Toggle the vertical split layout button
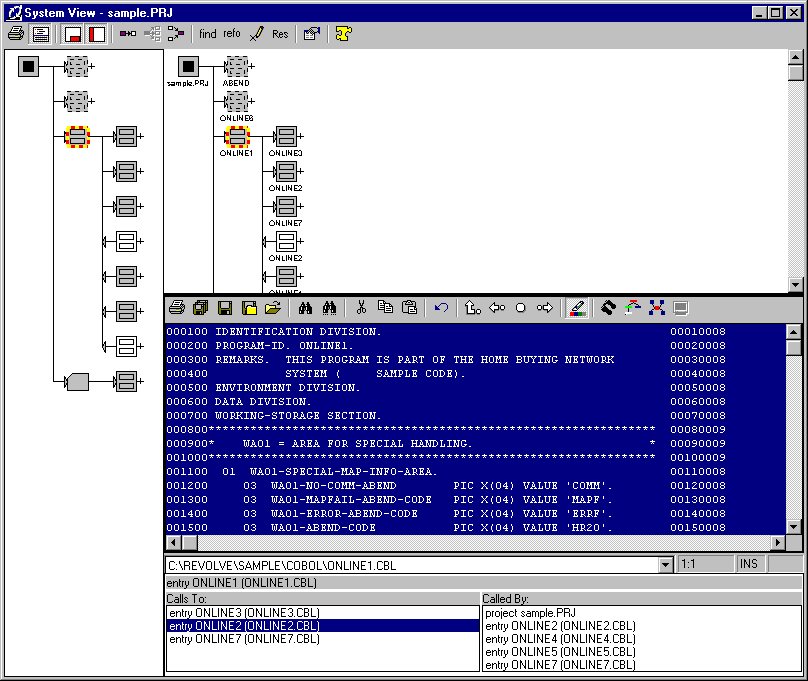 [96, 34]
